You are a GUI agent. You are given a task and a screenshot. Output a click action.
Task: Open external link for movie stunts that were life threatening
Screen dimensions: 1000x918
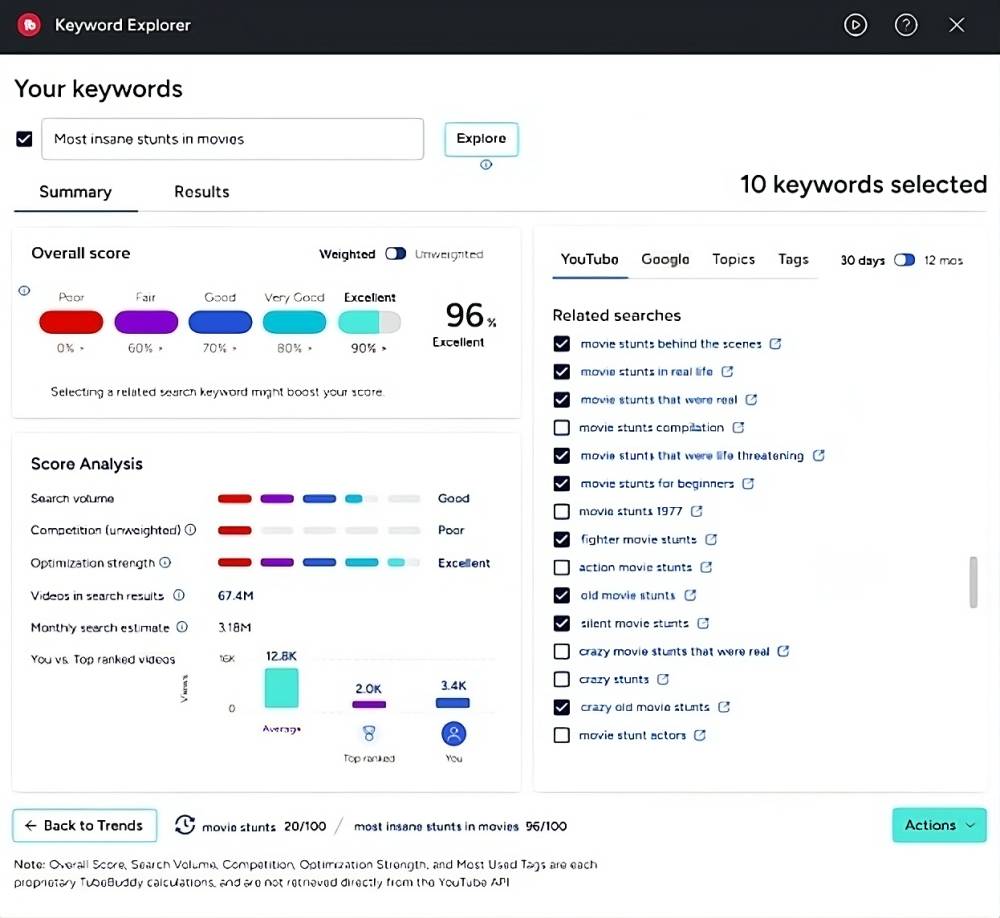pos(818,455)
